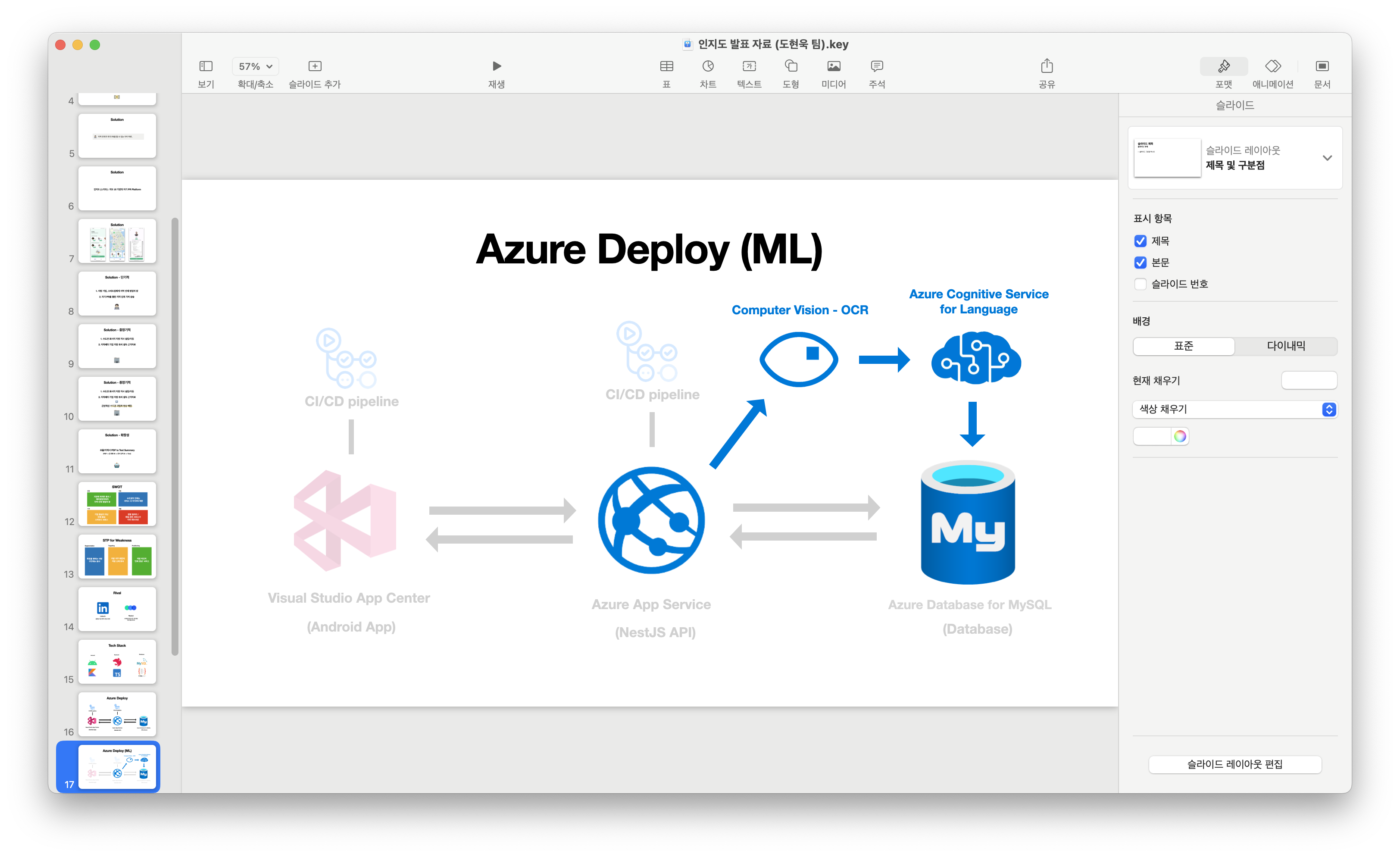1400x857 pixels.
Task: Select blue arrow from eye to brain cloud
Action: click(884, 360)
